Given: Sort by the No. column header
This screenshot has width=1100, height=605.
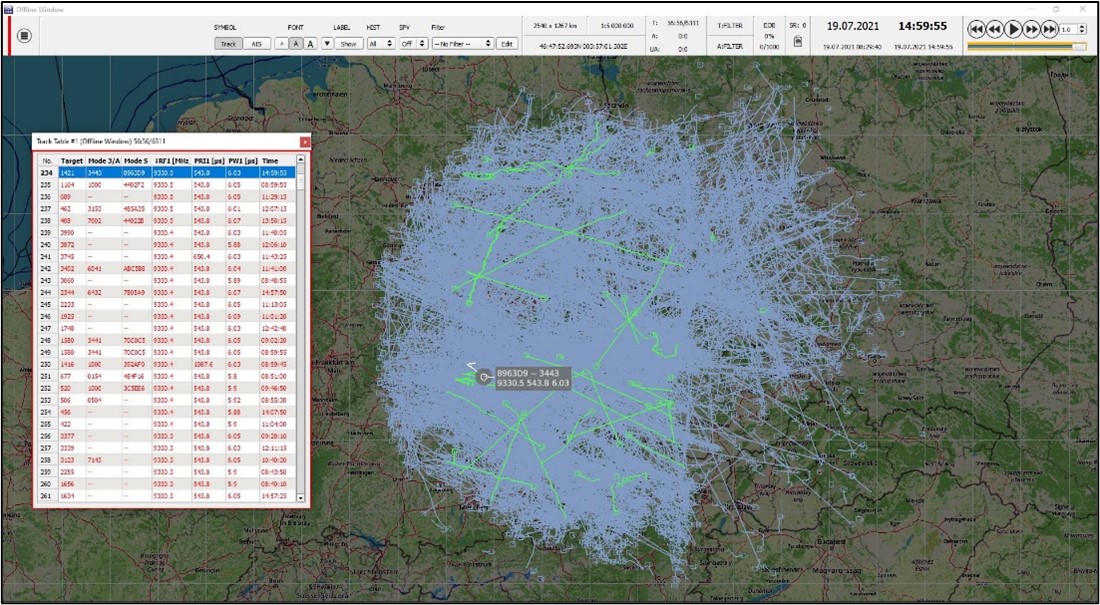Looking at the screenshot, I should [48, 161].
